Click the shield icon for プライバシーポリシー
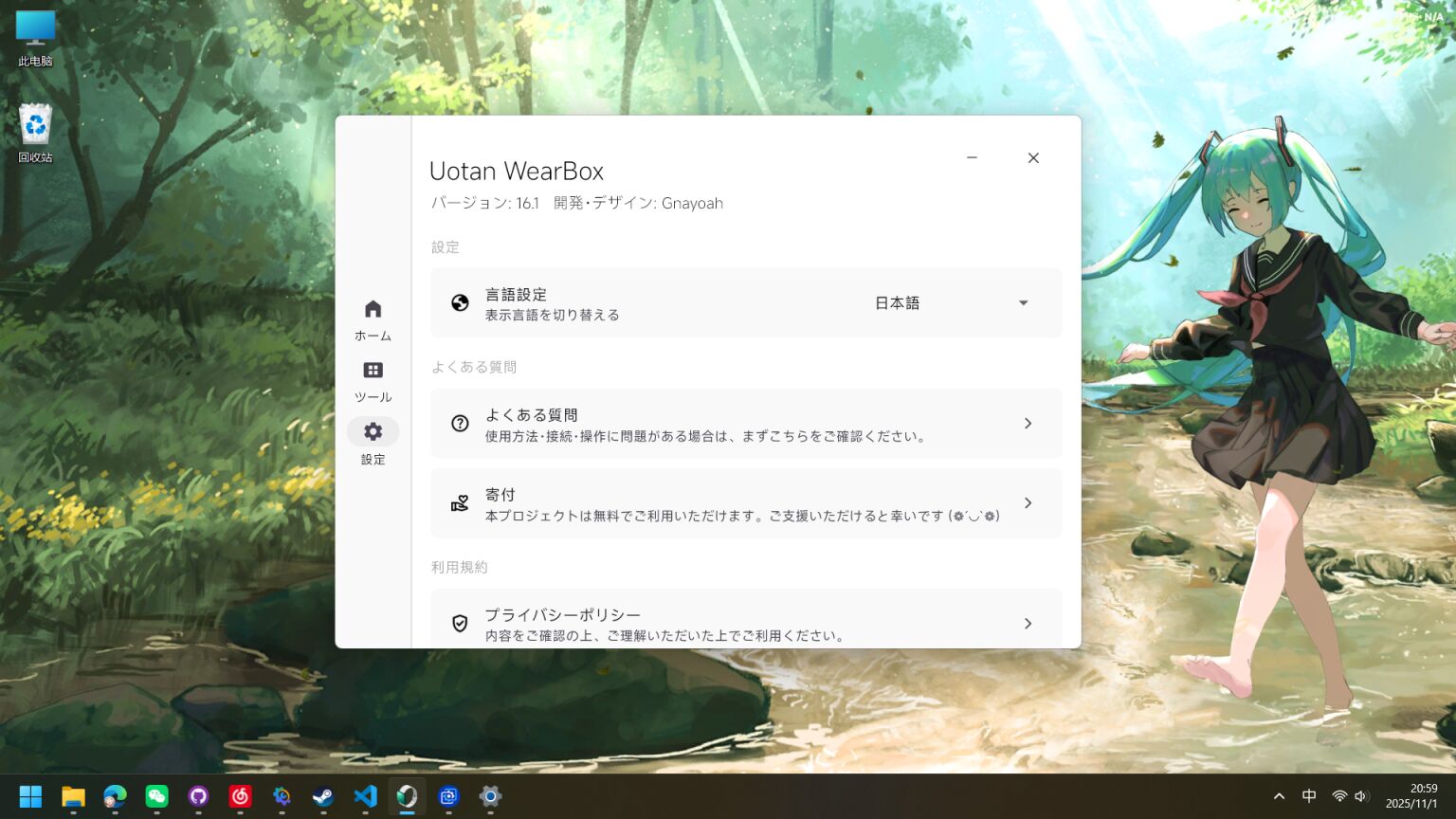 [x=460, y=624]
